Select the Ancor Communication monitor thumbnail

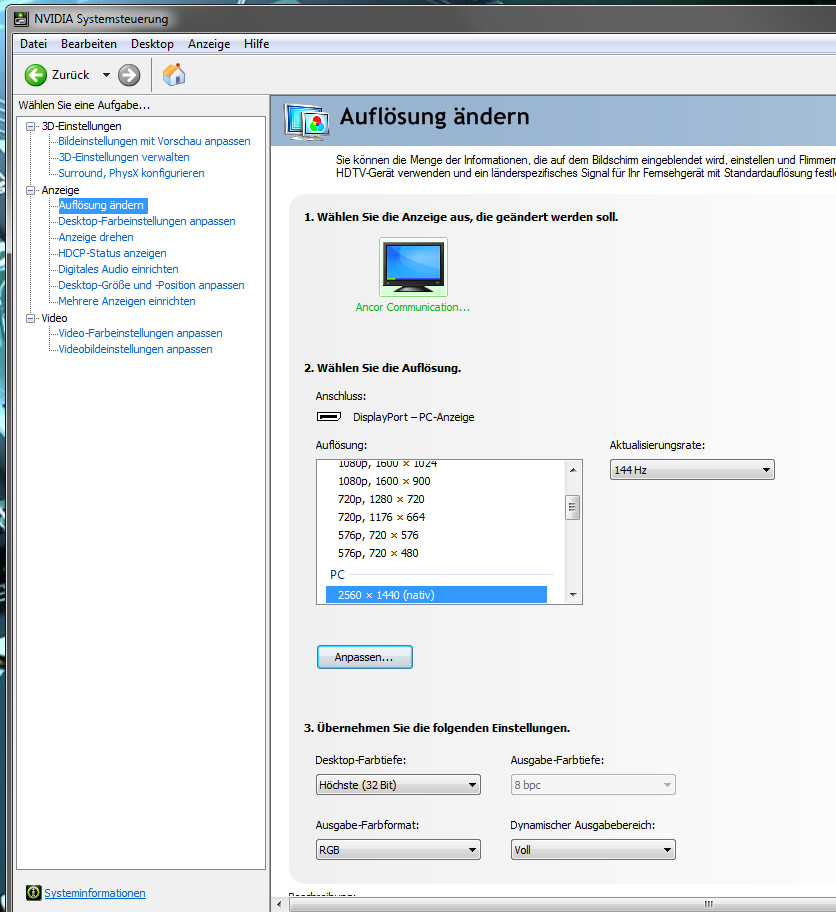(x=414, y=267)
